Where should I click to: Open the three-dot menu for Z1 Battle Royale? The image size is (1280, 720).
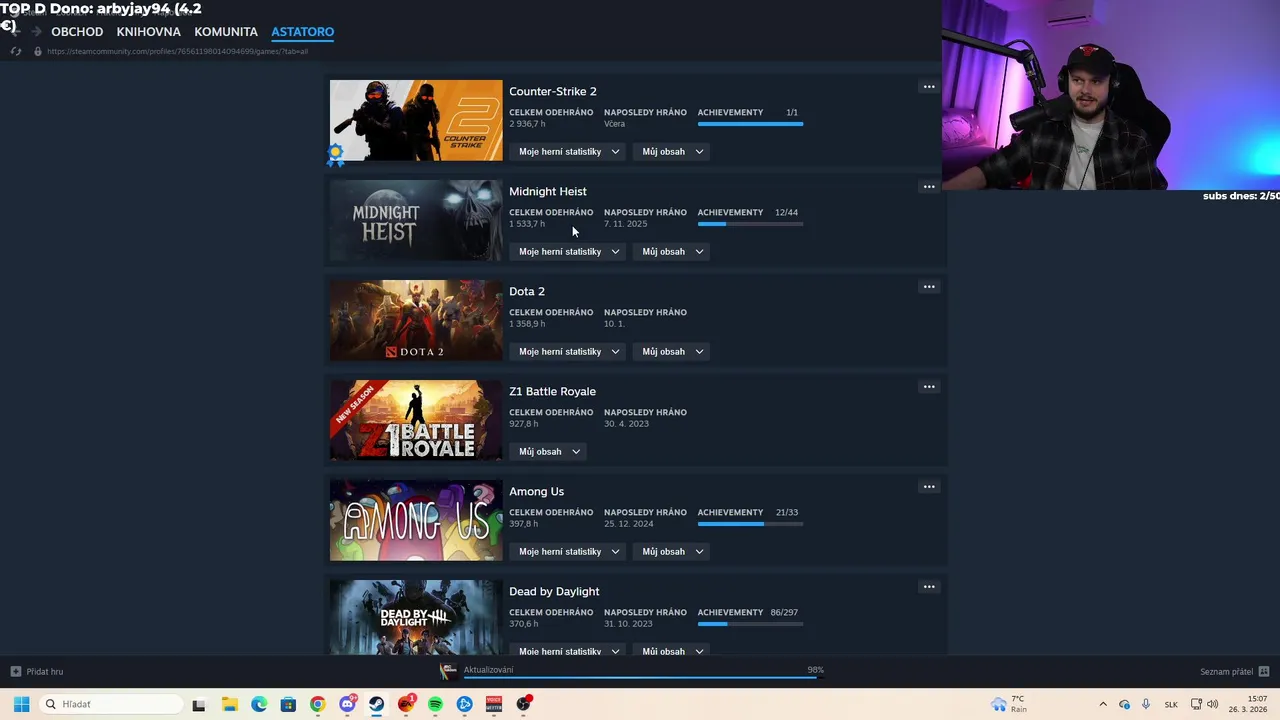[x=929, y=387]
